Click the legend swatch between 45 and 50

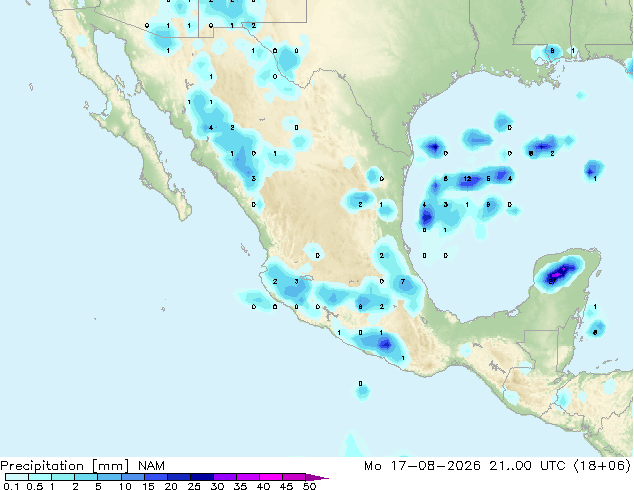tap(294, 477)
